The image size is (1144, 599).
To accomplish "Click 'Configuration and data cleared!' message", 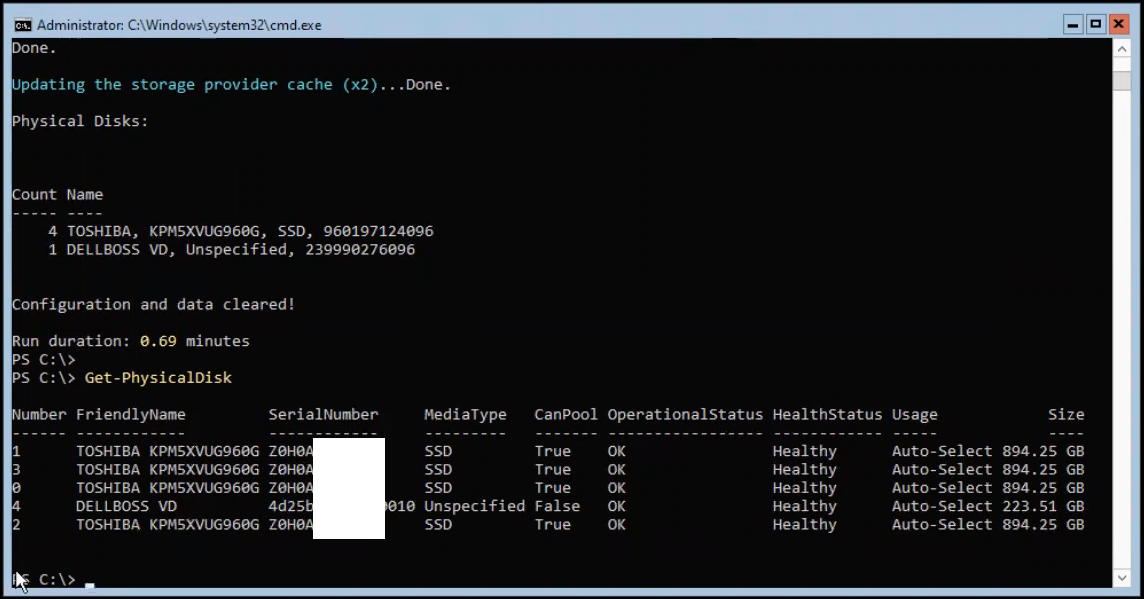I will (x=153, y=304).
